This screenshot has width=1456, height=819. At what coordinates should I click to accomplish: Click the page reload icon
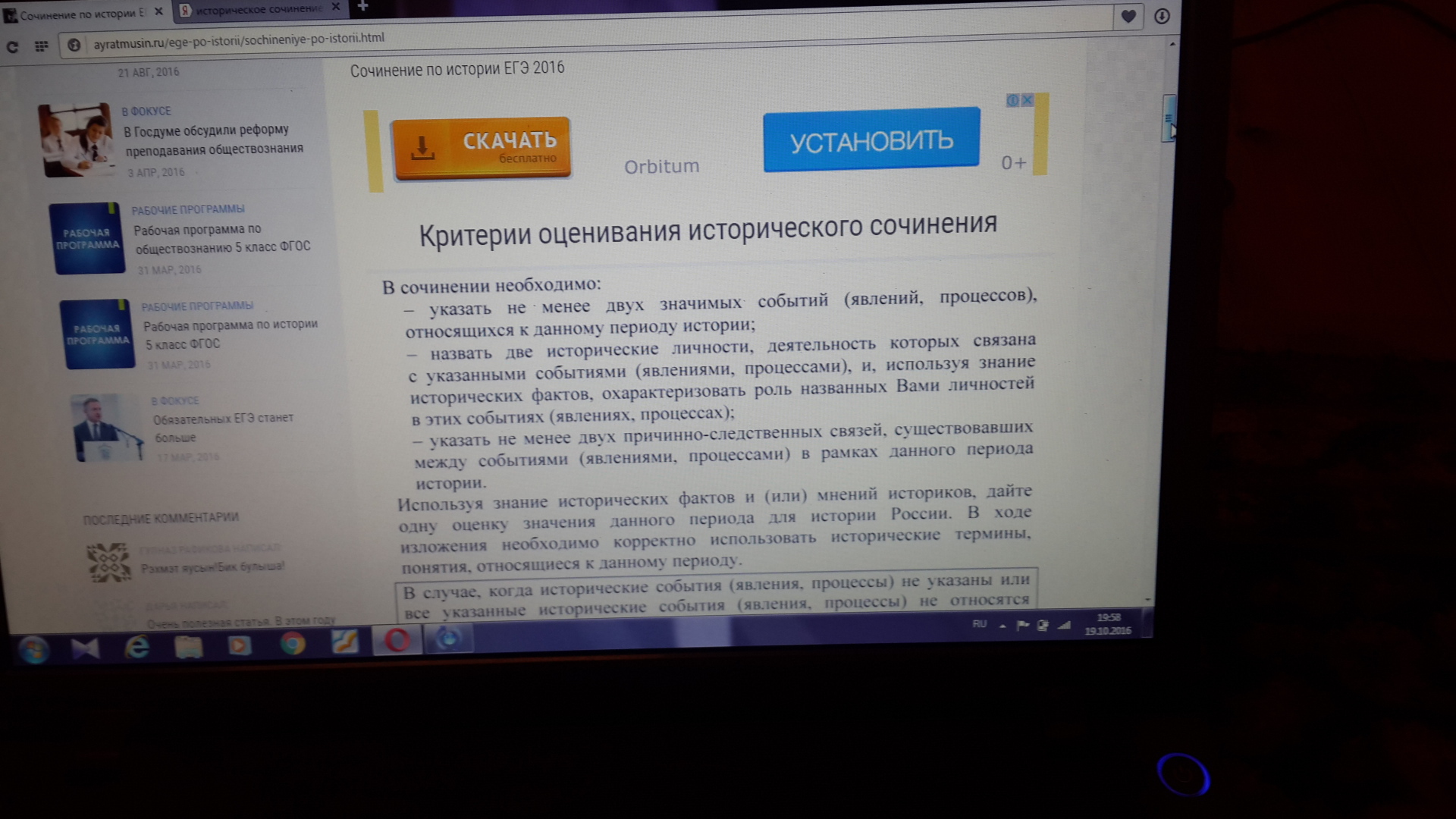(x=12, y=46)
